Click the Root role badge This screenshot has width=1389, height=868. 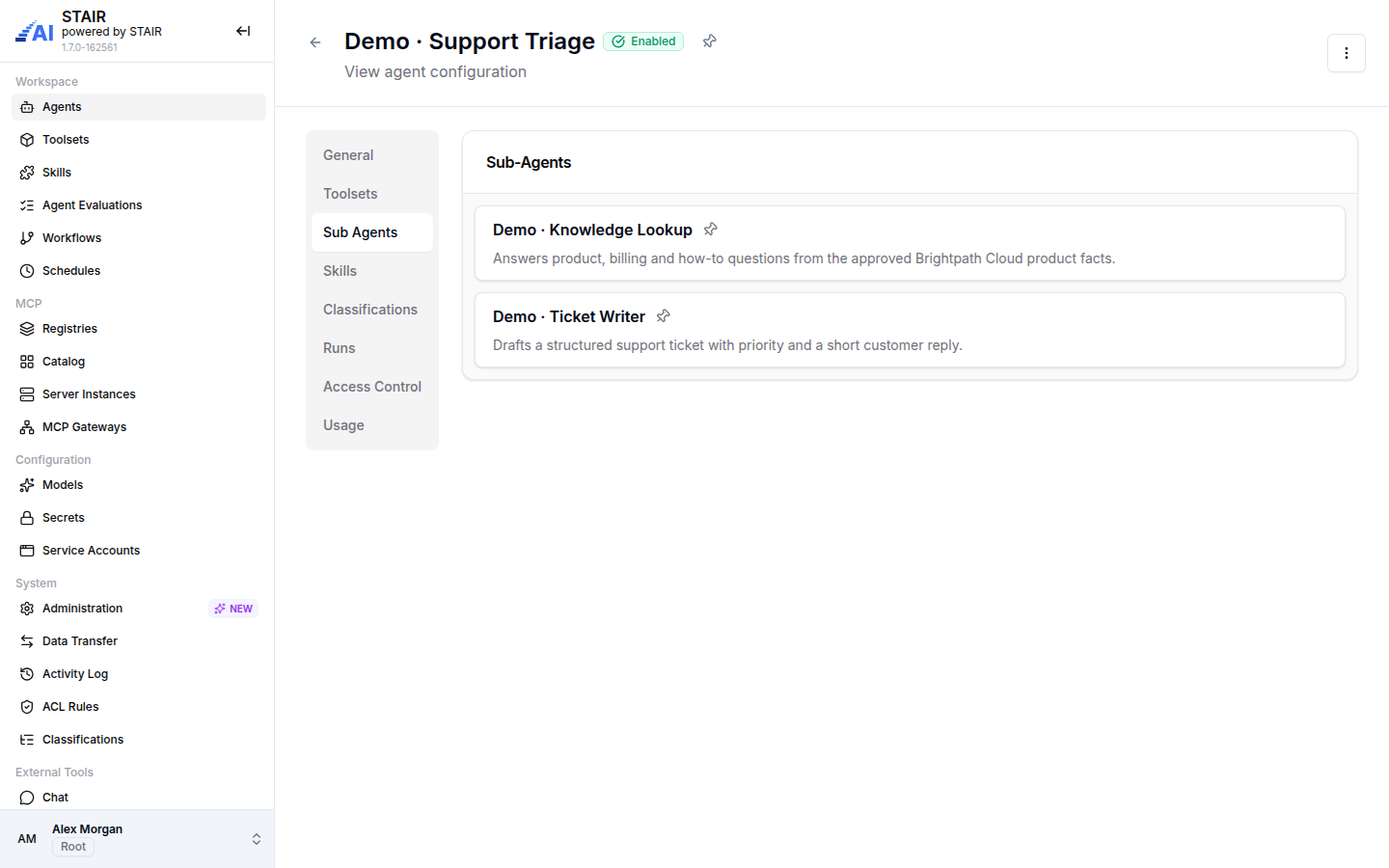73,847
